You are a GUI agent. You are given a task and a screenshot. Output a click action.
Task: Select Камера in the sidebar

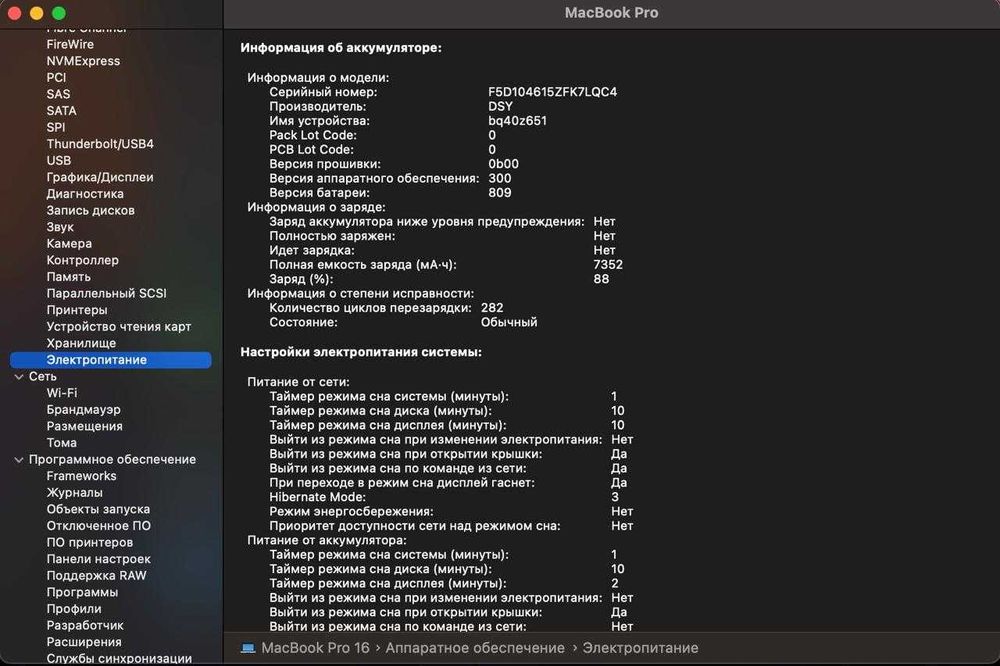tap(69, 243)
